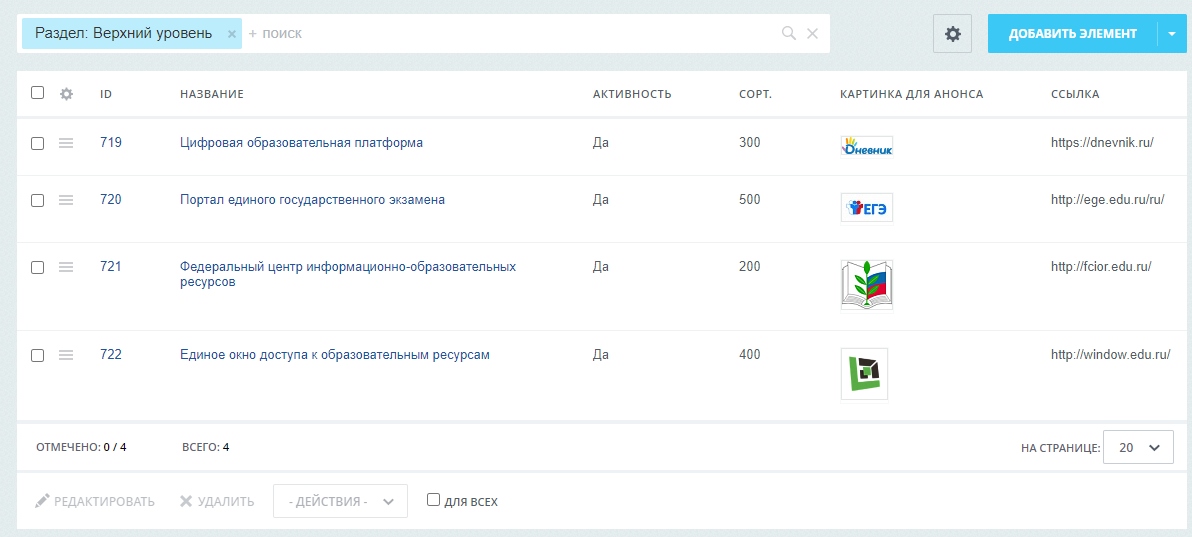Open the hamburger action menu for row 722
This screenshot has width=1192, height=537.
[x=66, y=355]
